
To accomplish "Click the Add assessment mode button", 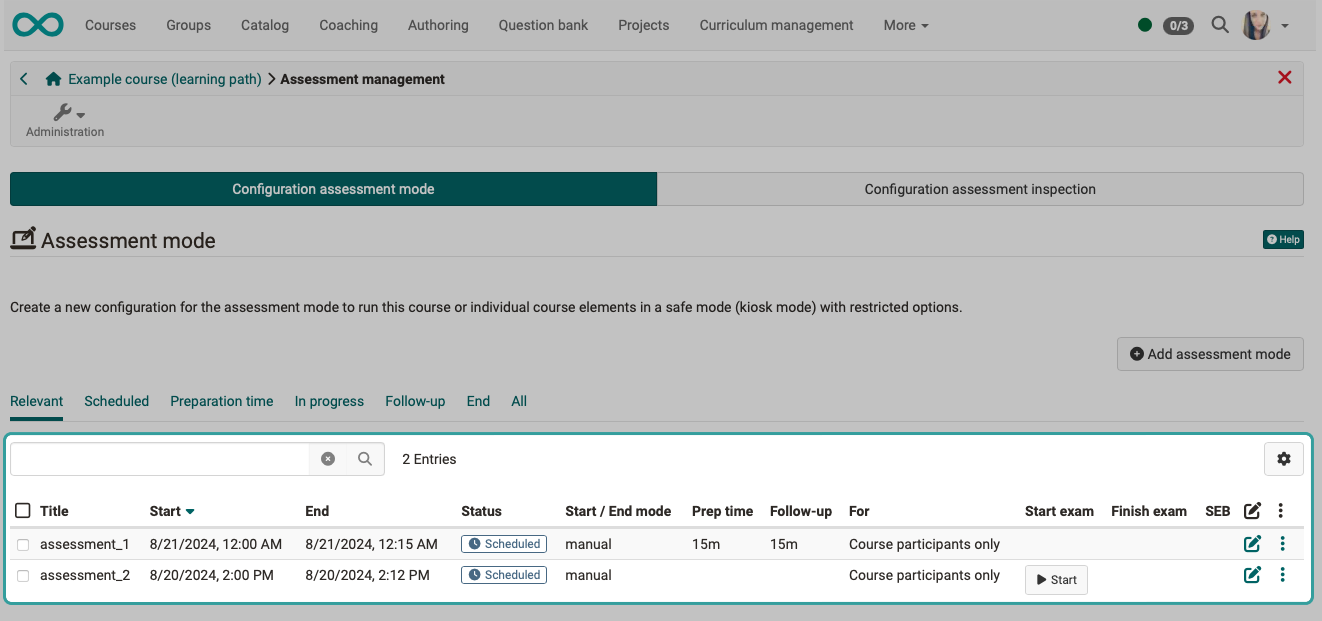I will [x=1210, y=354].
